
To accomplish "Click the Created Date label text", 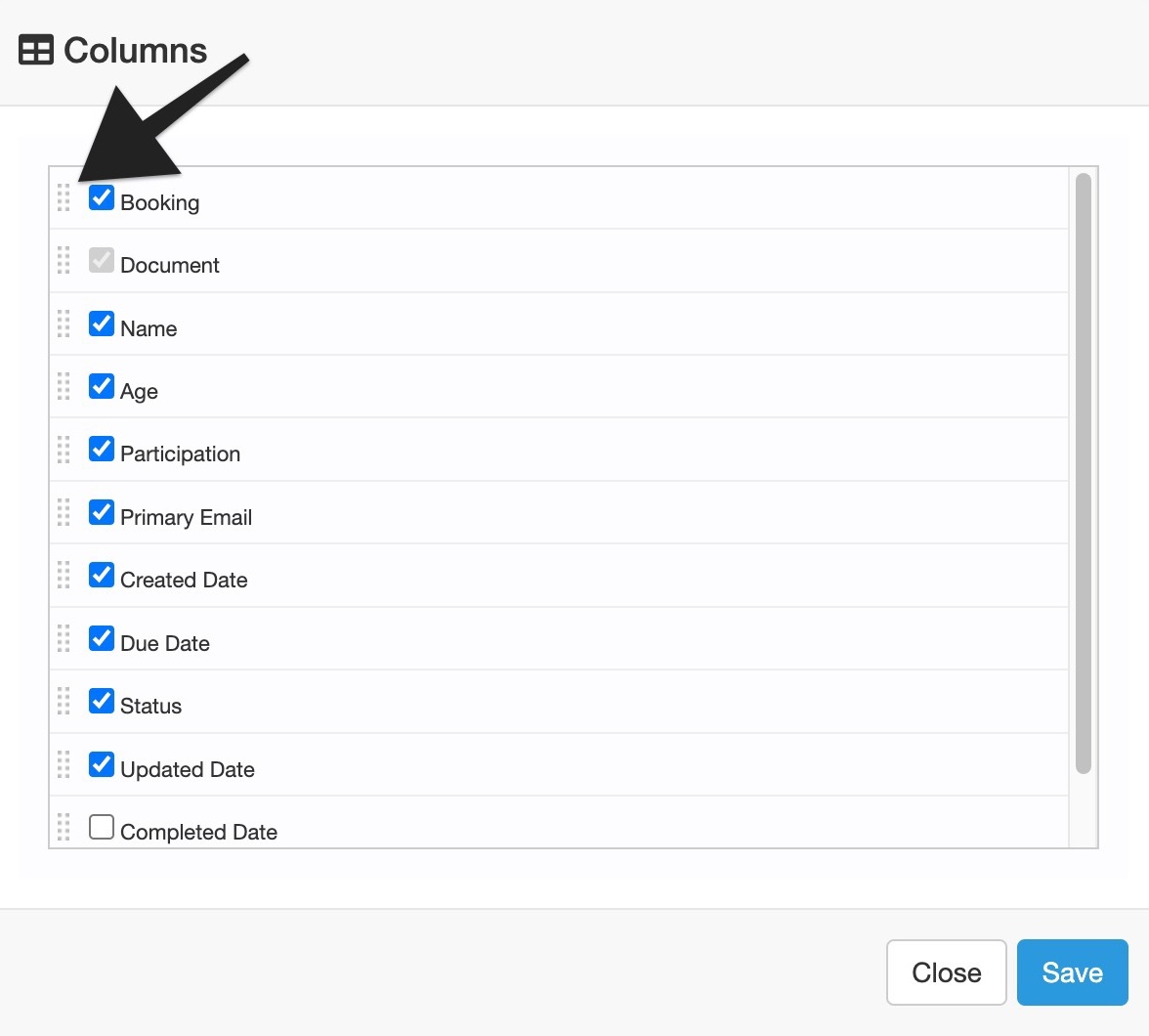I will (184, 580).
